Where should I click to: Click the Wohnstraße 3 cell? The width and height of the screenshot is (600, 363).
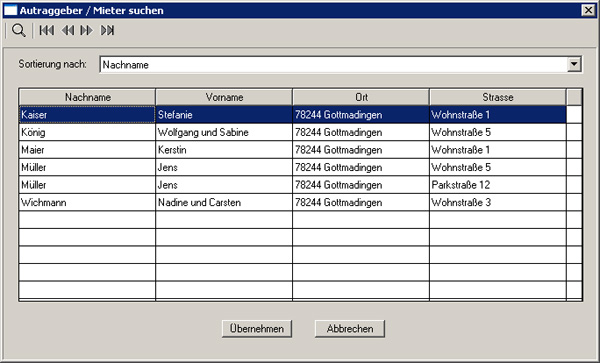point(497,202)
